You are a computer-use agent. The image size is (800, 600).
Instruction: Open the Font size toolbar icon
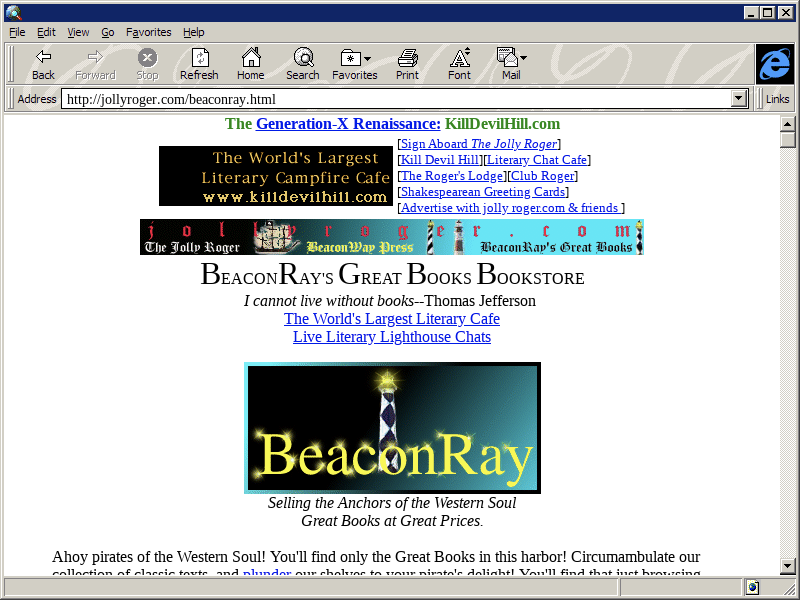point(459,58)
